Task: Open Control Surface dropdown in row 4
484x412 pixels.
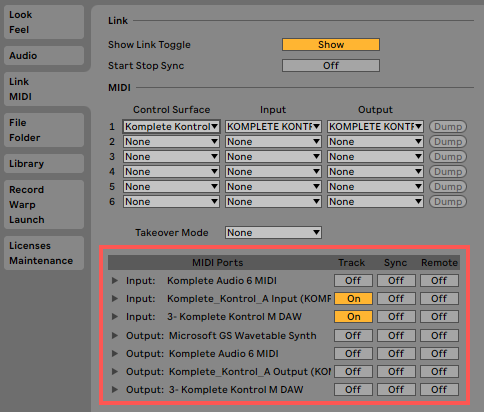Action: click(171, 172)
